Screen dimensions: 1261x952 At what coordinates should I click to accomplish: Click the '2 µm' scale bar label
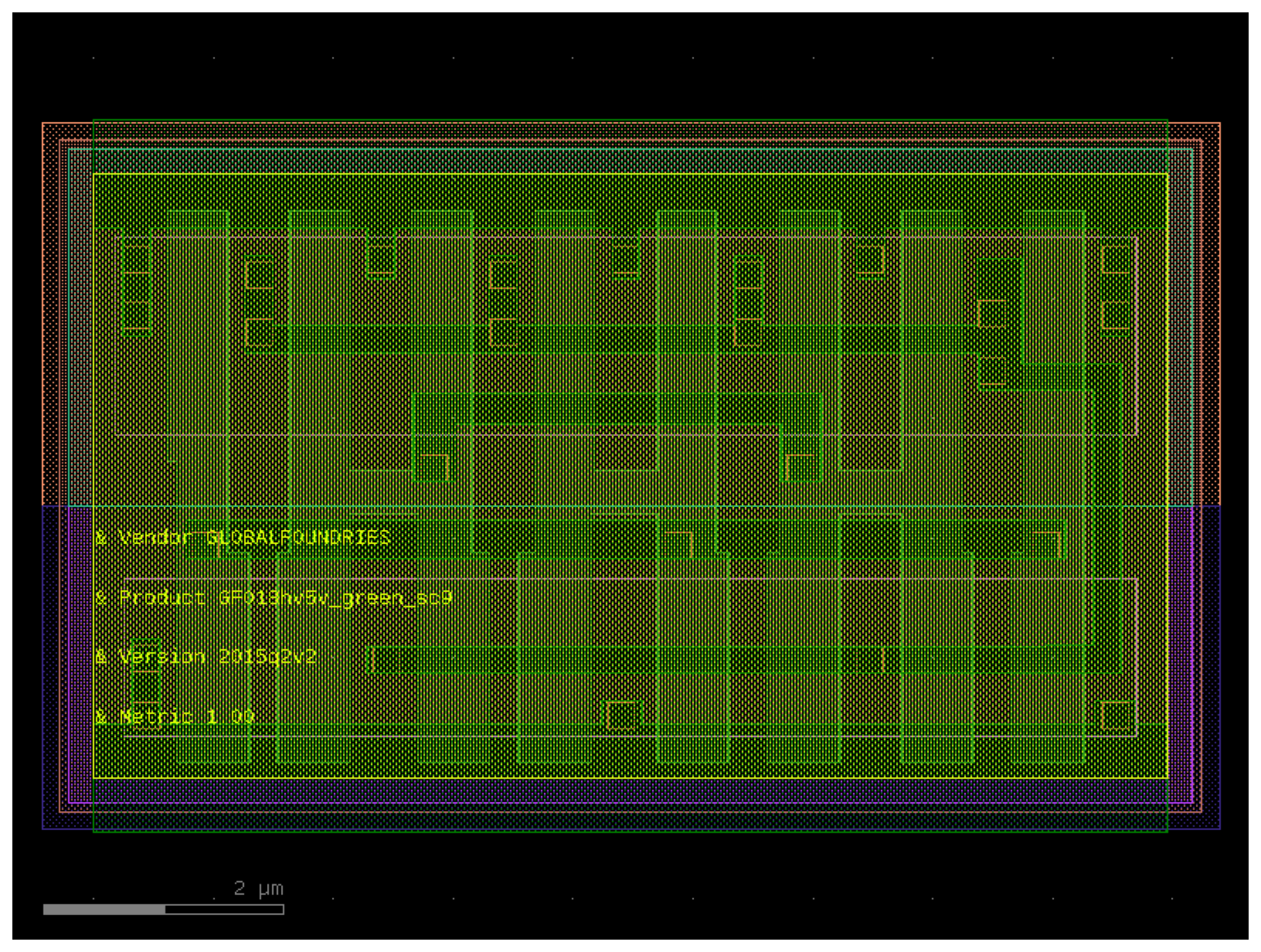[x=259, y=889]
